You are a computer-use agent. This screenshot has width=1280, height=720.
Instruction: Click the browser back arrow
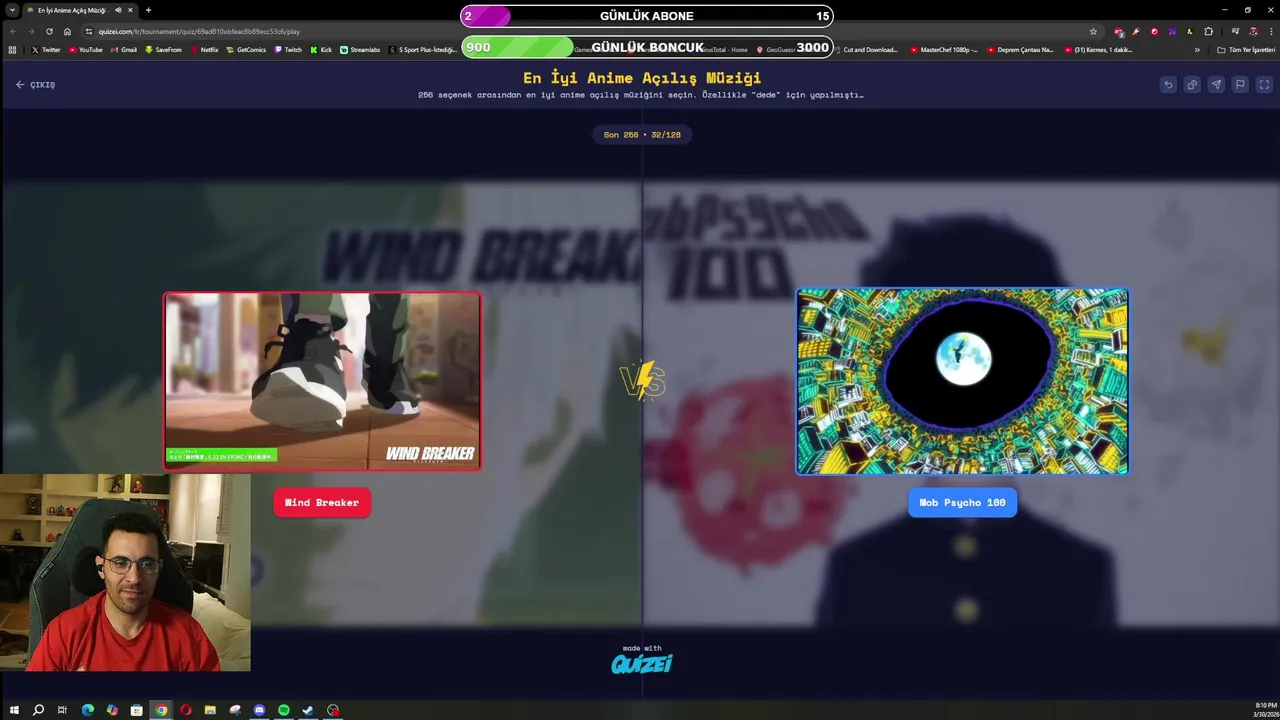click(x=13, y=31)
